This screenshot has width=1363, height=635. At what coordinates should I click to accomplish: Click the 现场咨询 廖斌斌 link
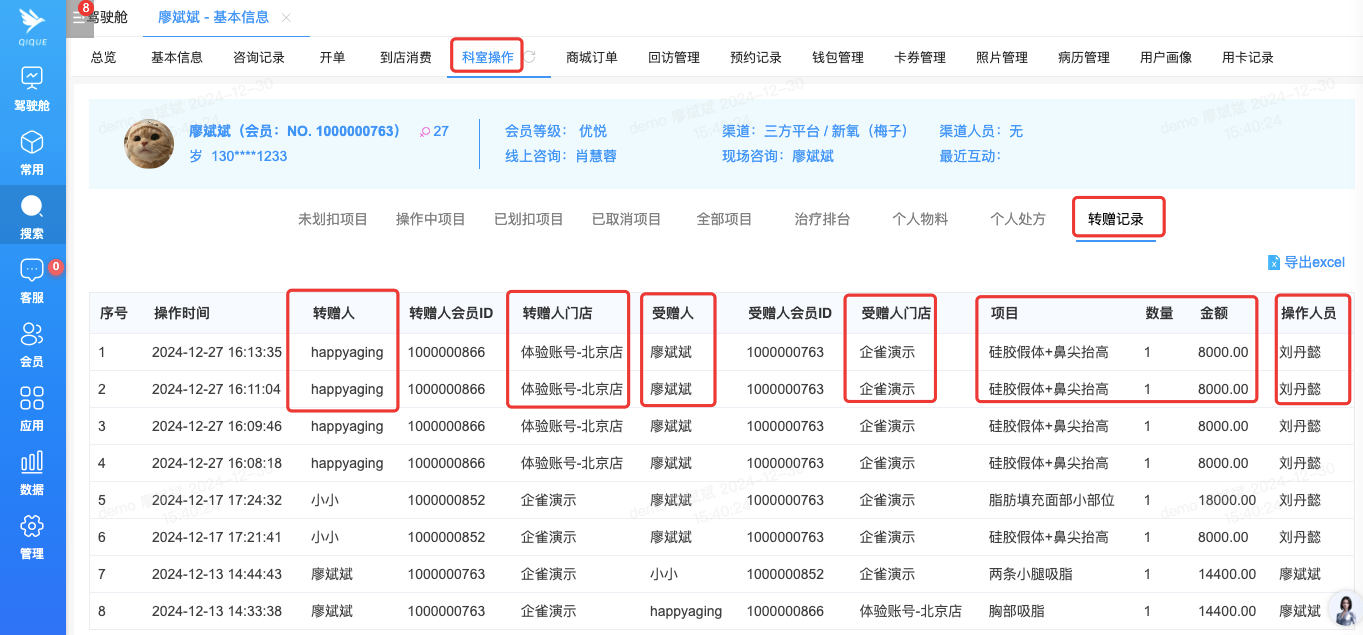click(813, 156)
